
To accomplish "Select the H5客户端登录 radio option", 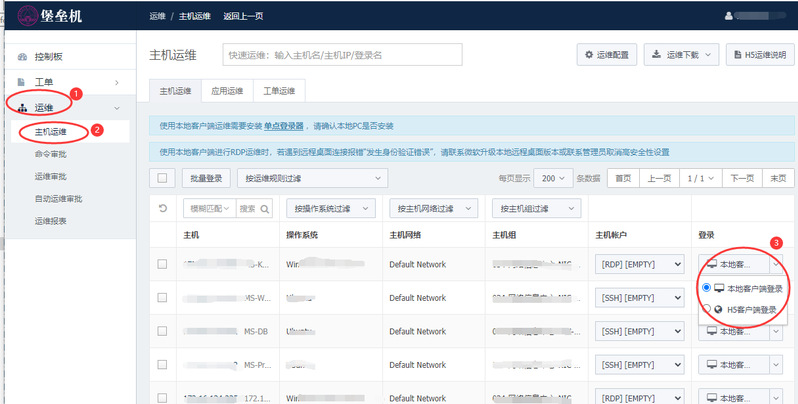I will pos(708,310).
